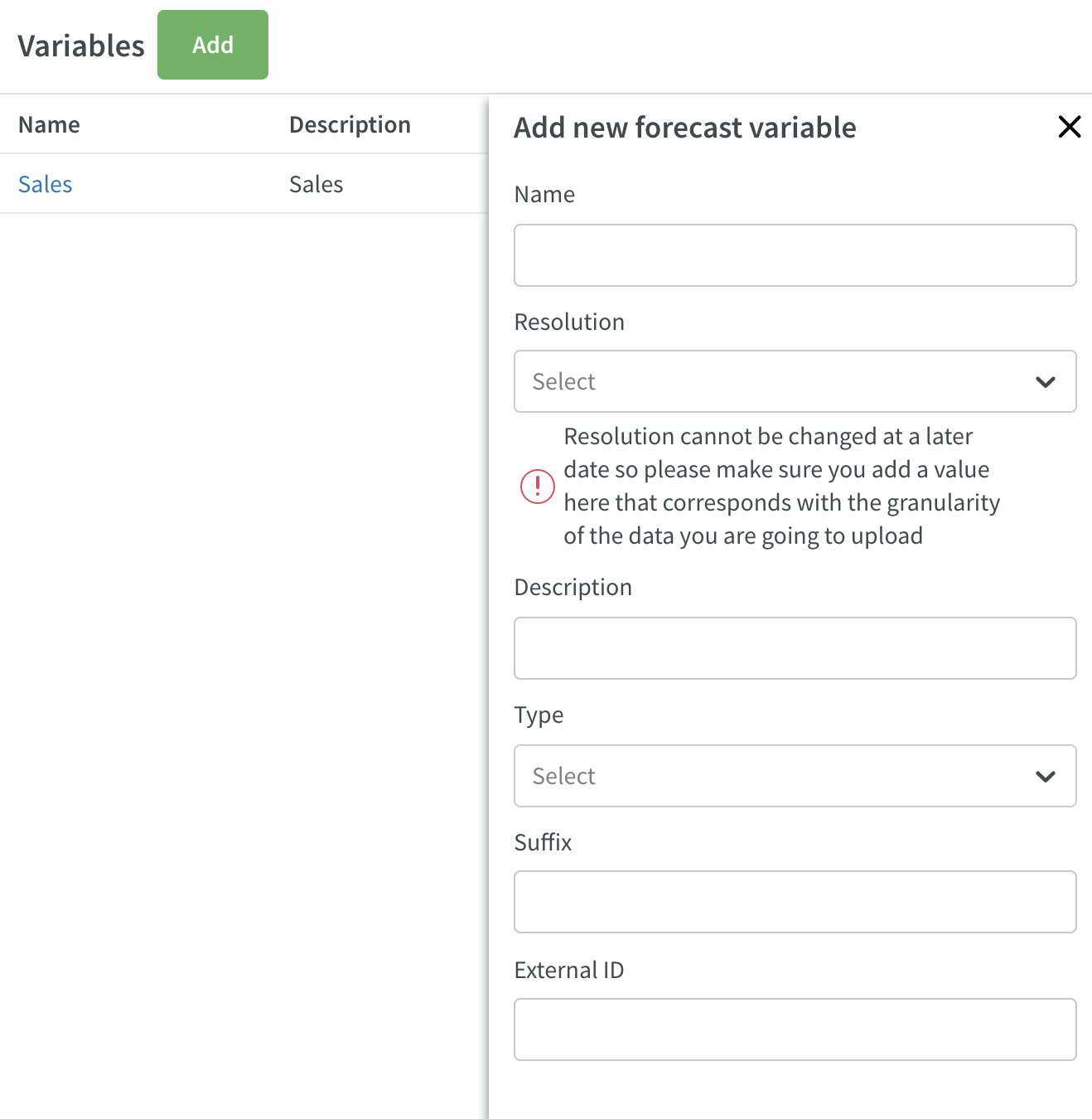1092x1119 pixels.
Task: Click the green Add button
Action: point(213,45)
